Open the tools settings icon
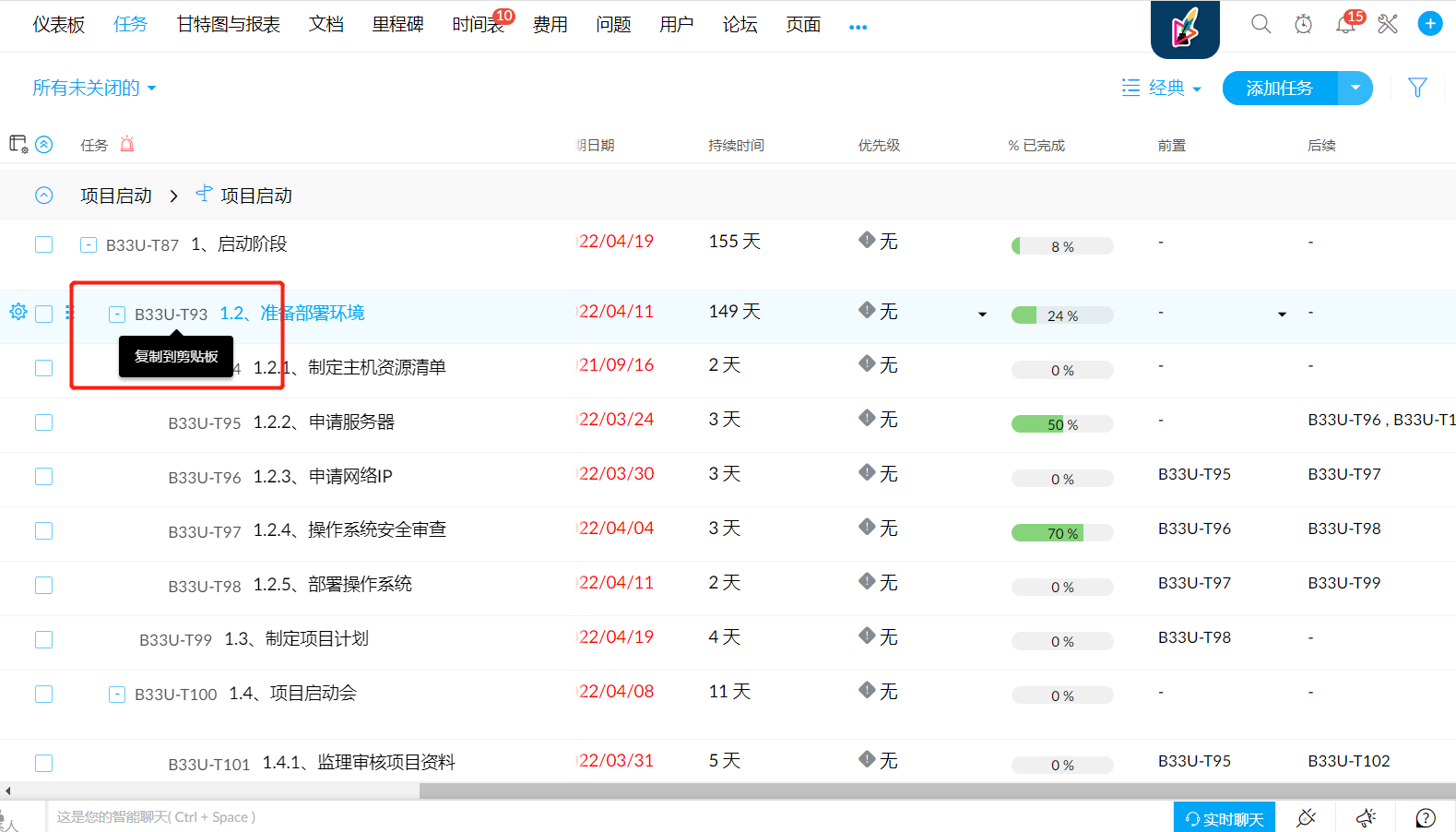This screenshot has width=1456, height=832. [1388, 24]
